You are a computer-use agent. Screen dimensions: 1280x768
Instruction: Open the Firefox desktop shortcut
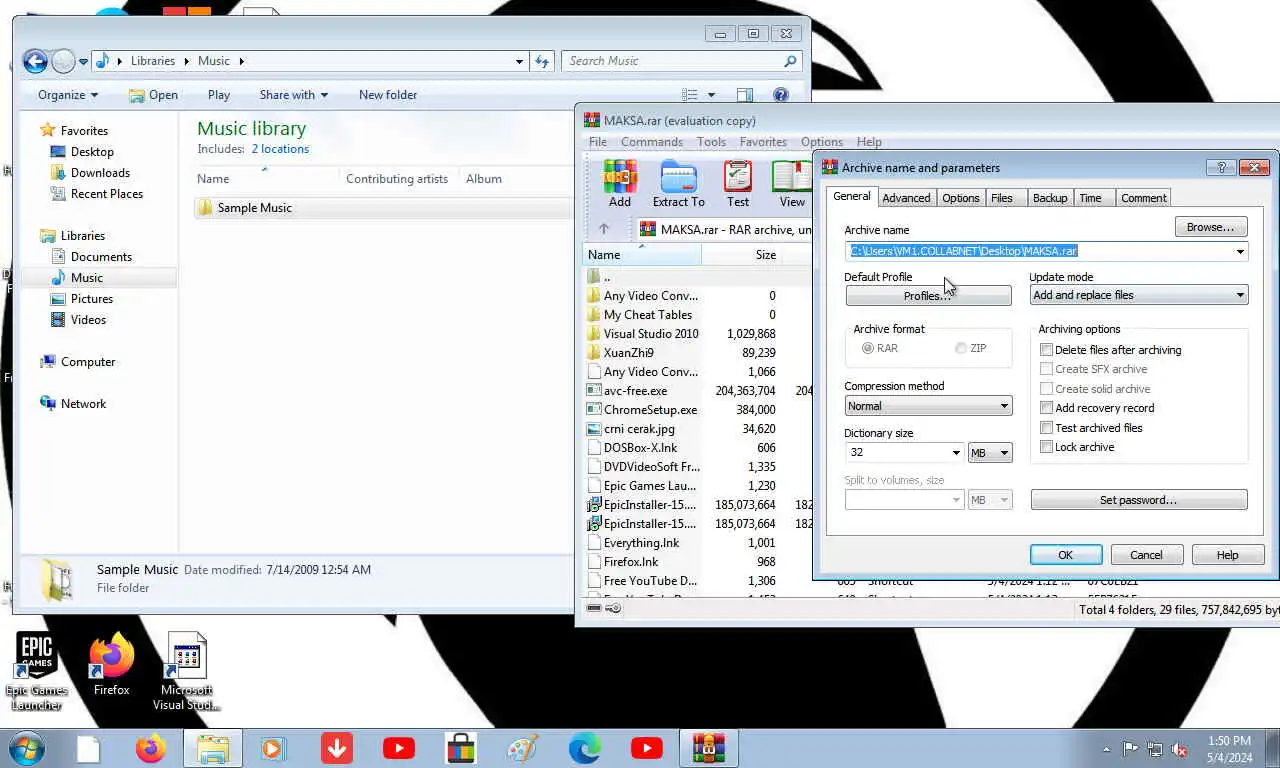point(112,664)
